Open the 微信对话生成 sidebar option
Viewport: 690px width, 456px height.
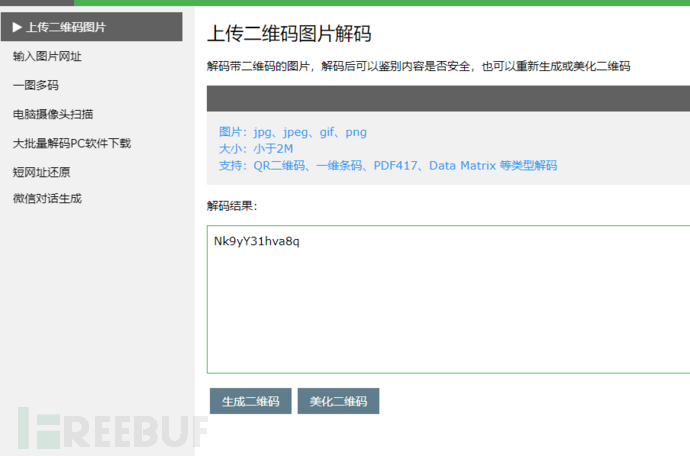[47, 199]
